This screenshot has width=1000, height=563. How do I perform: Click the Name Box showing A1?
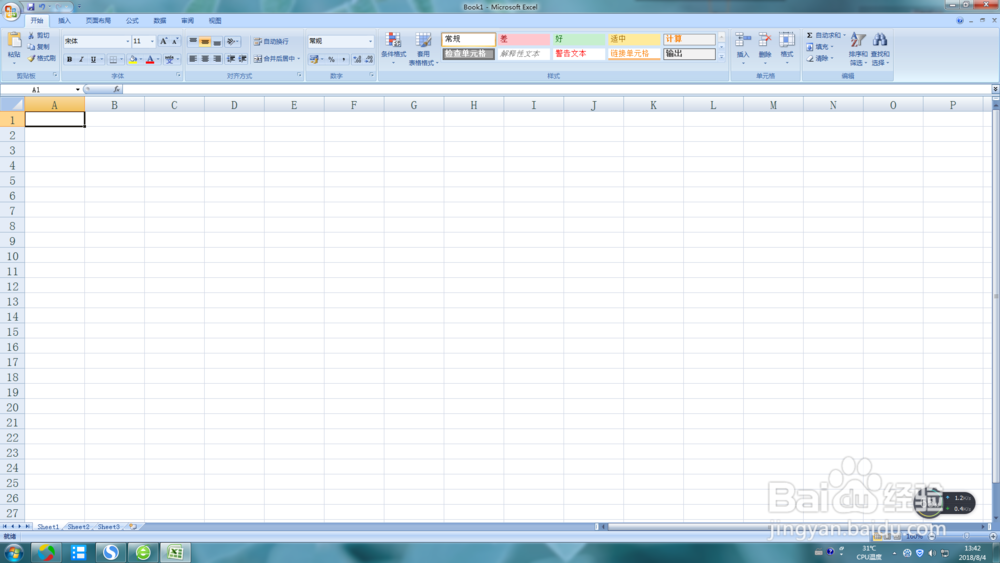point(41,90)
